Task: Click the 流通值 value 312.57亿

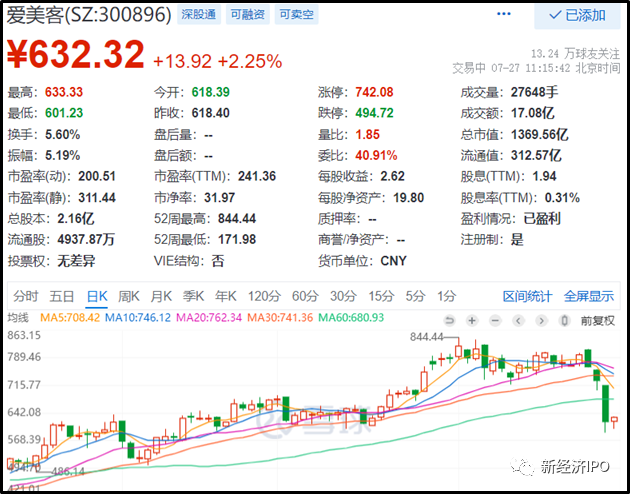Action: tap(536, 155)
